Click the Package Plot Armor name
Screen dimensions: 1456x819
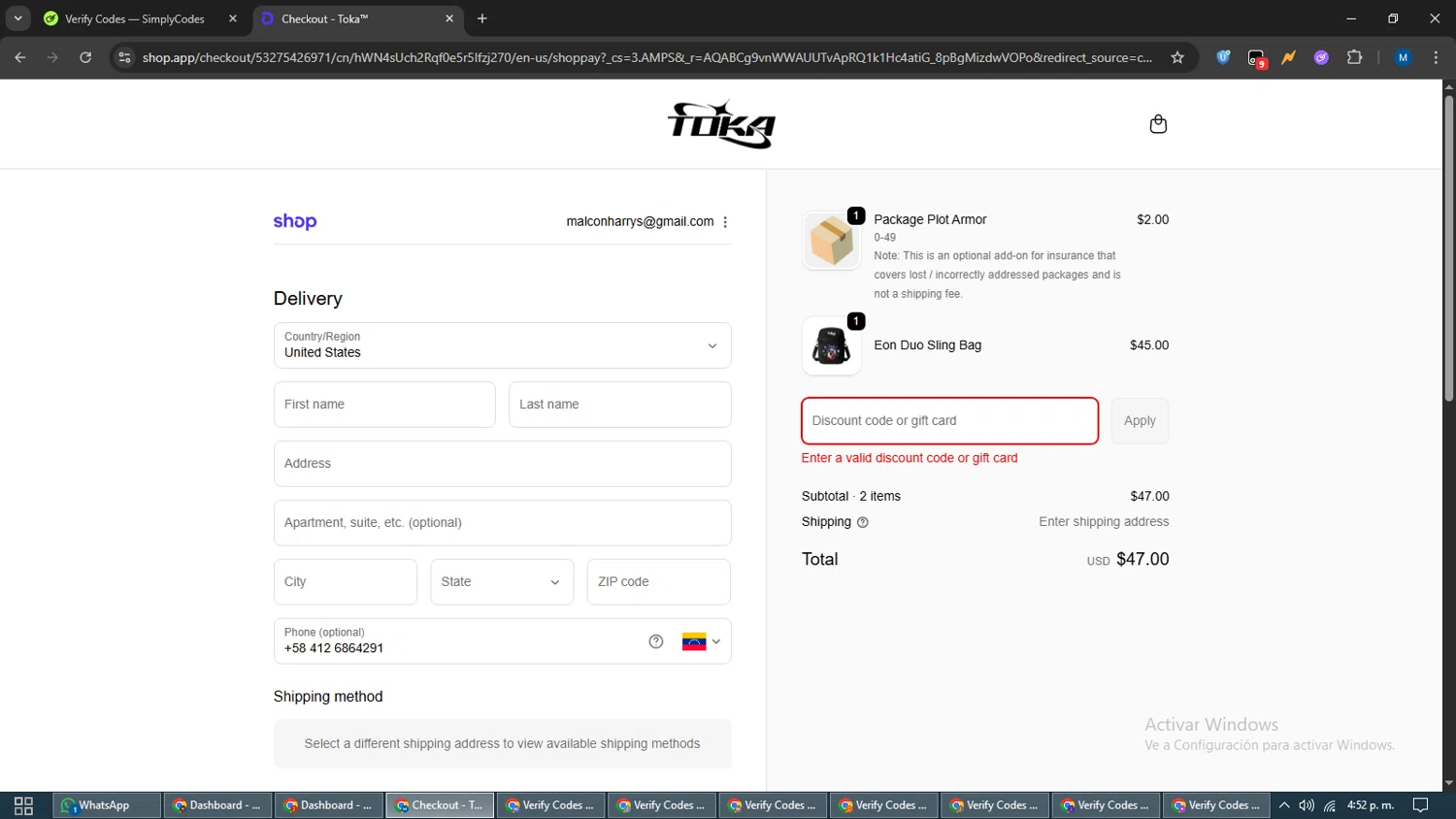(930, 219)
